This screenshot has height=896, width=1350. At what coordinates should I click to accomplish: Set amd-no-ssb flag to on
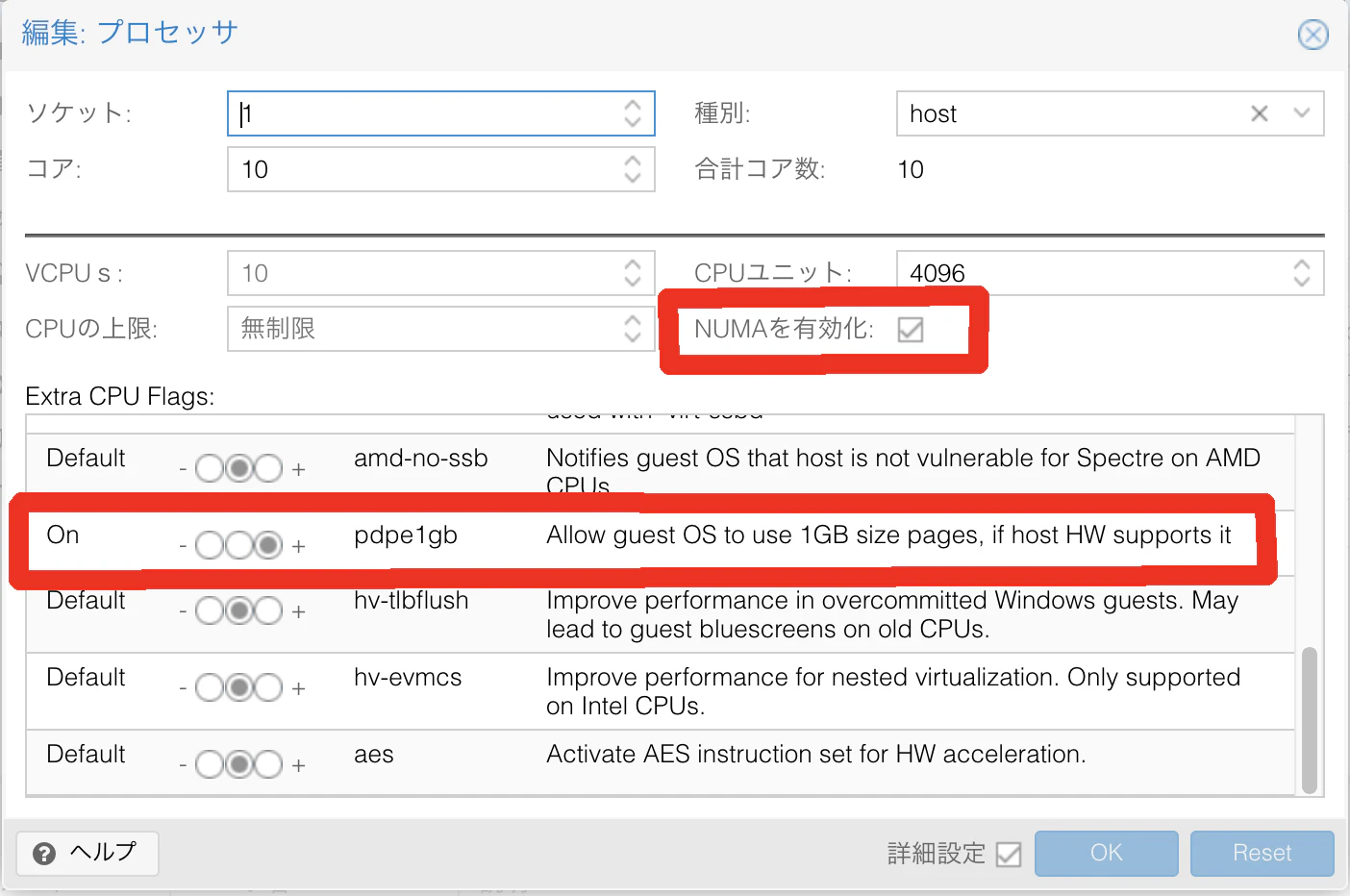268,468
